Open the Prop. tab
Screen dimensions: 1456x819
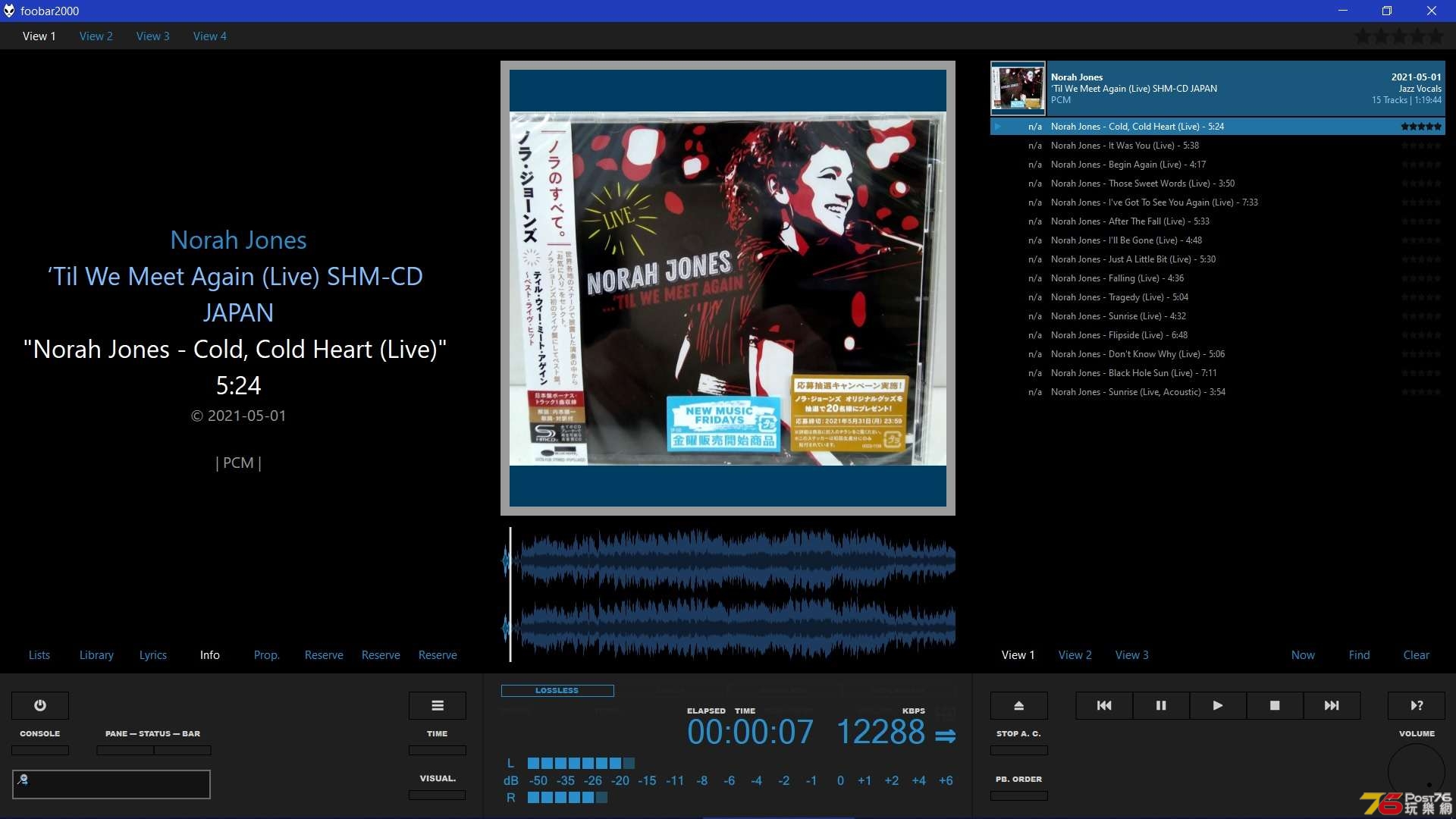coord(267,655)
